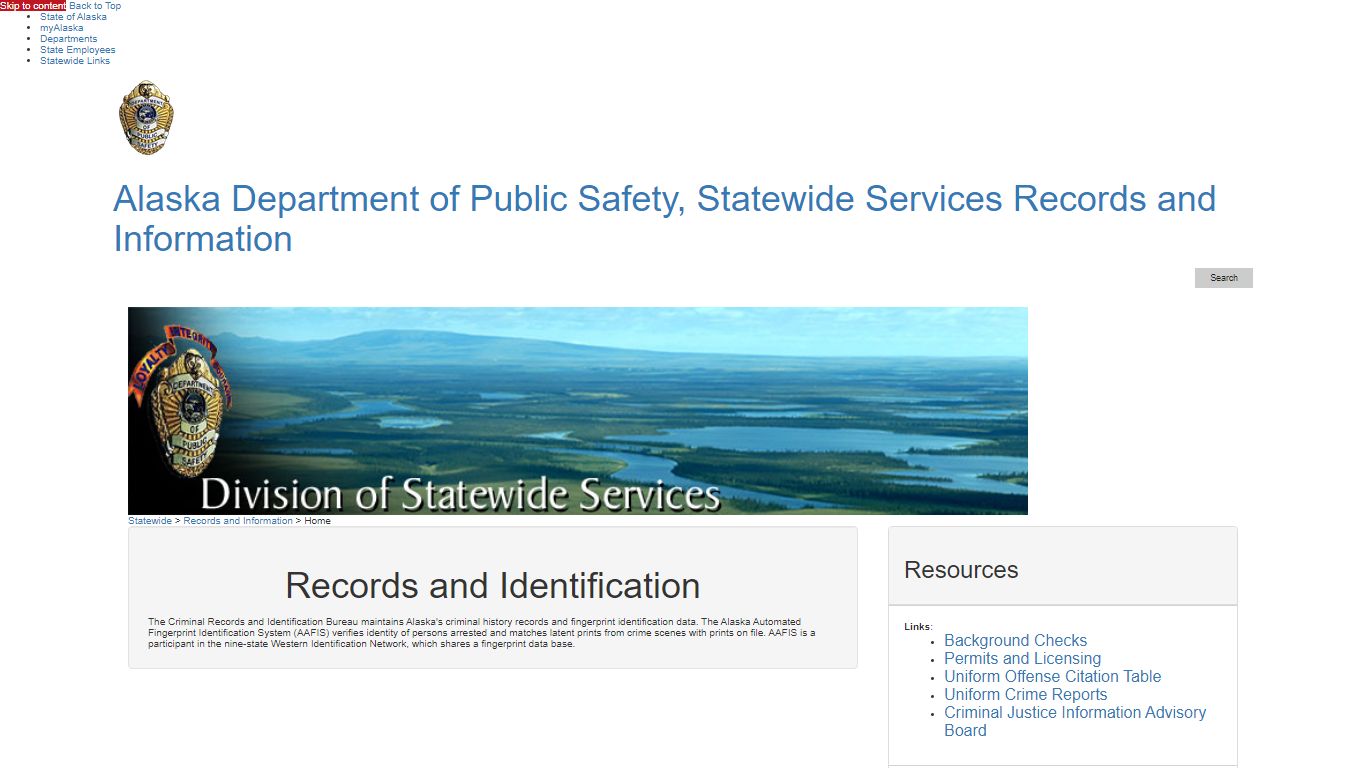Viewport: 1366px width, 768px height.
Task: Go to Records and Information breadcrumb
Action: pyautogui.click(x=238, y=521)
